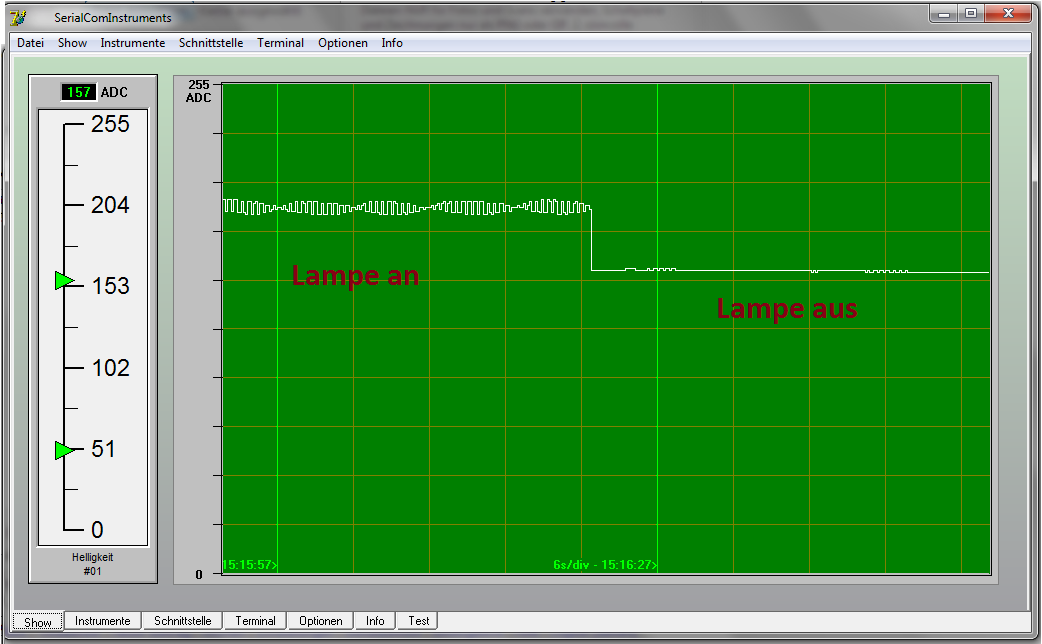The height and width of the screenshot is (644, 1042).
Task: Switch to the Schnittstelle tab at bottom
Action: coord(183,621)
